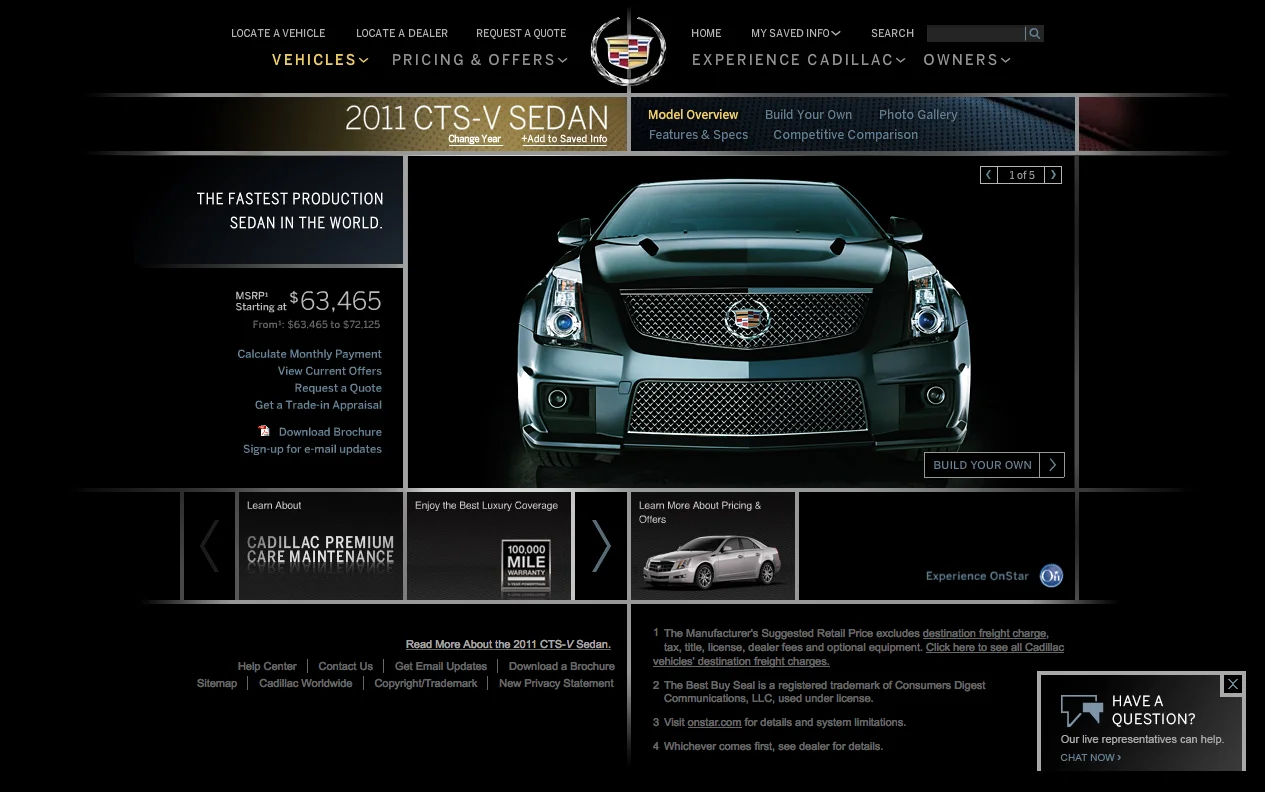Click the arrow on Build Your Own button
Viewport: 1265px width, 792px height.
1052,465
